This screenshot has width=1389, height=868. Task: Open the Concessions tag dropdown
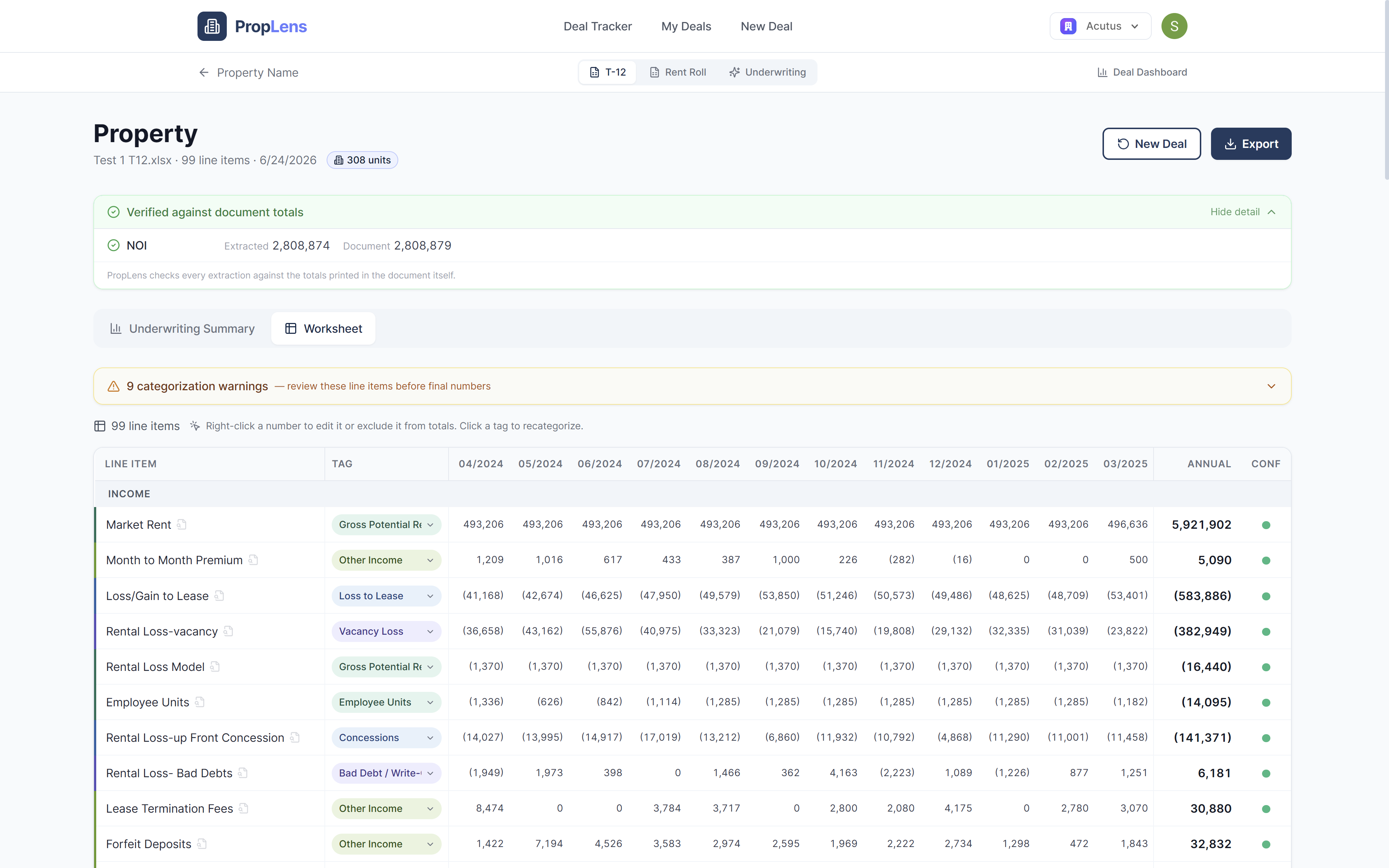[x=386, y=738]
